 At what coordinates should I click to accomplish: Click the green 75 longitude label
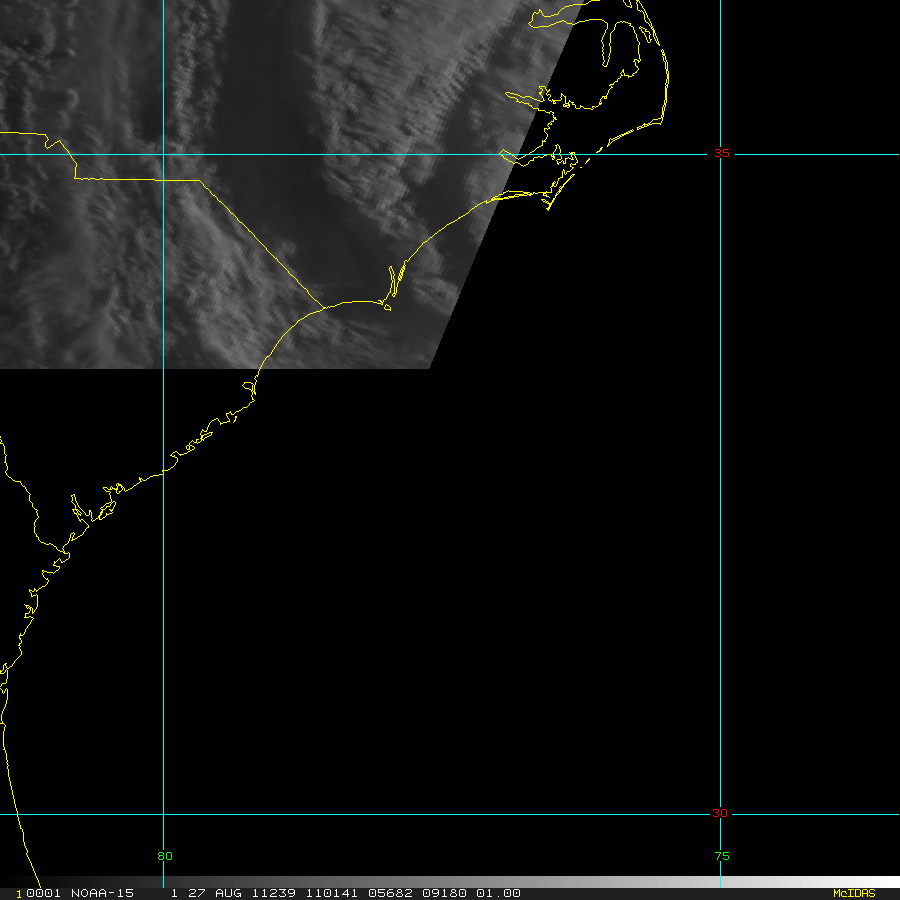721,855
